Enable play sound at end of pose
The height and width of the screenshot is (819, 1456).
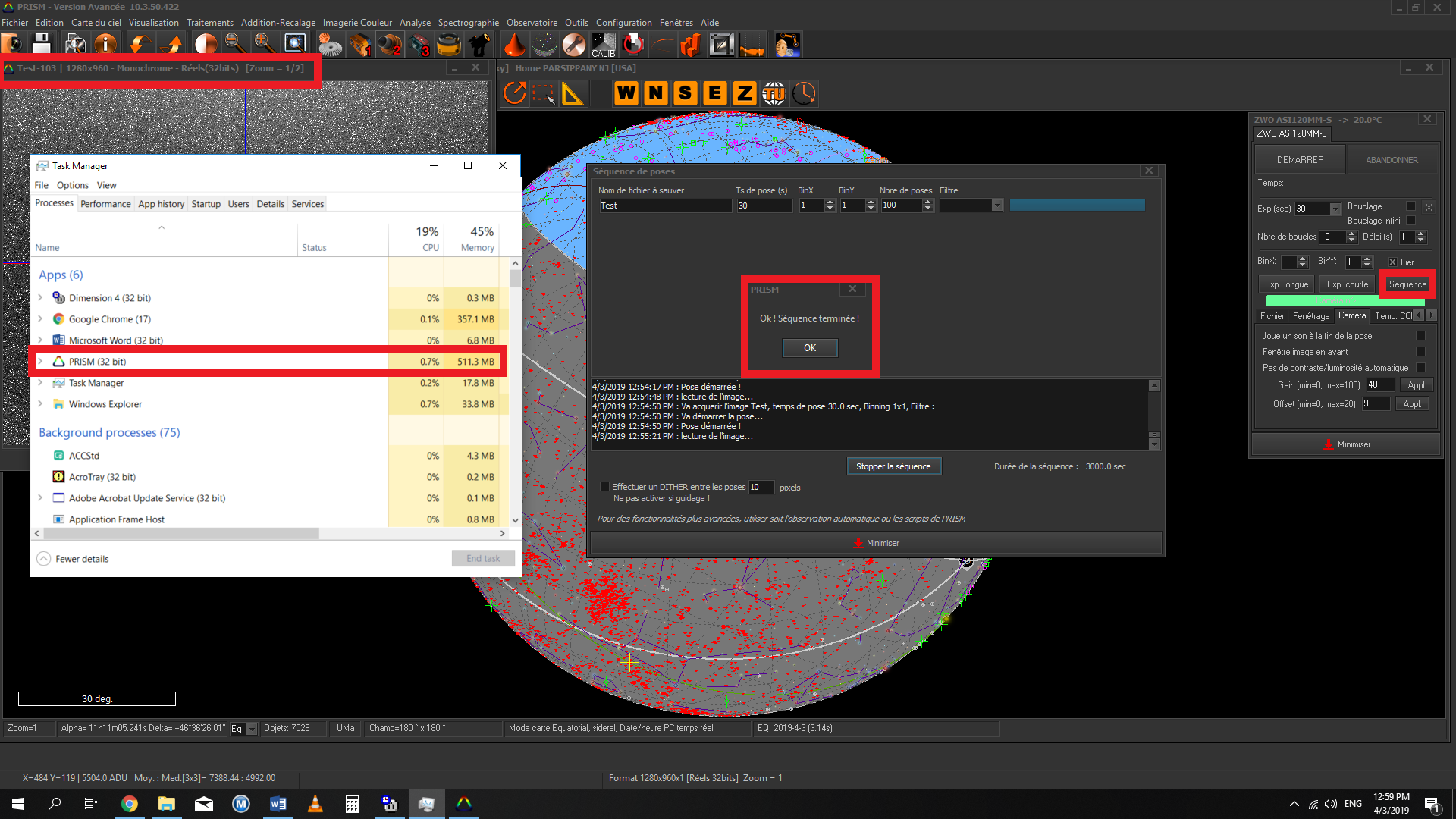click(1420, 336)
